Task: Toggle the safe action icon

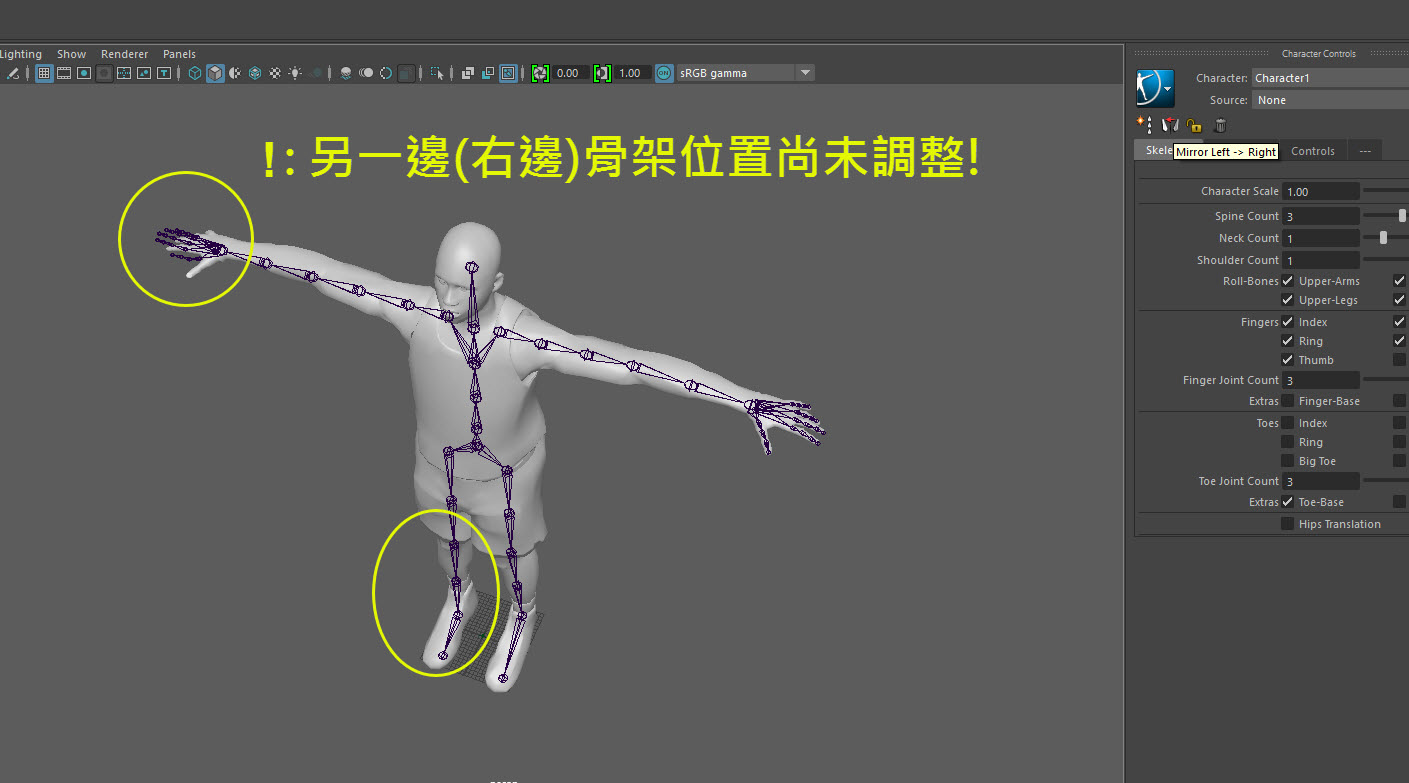Action: tap(144, 73)
